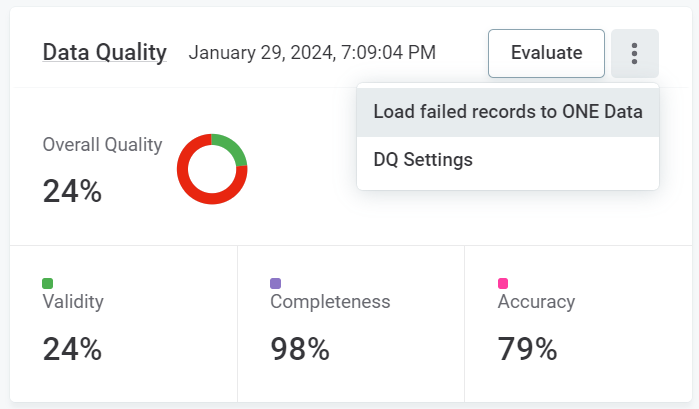Click the 79% Accuracy score value
The image size is (699, 409).
coord(527,348)
